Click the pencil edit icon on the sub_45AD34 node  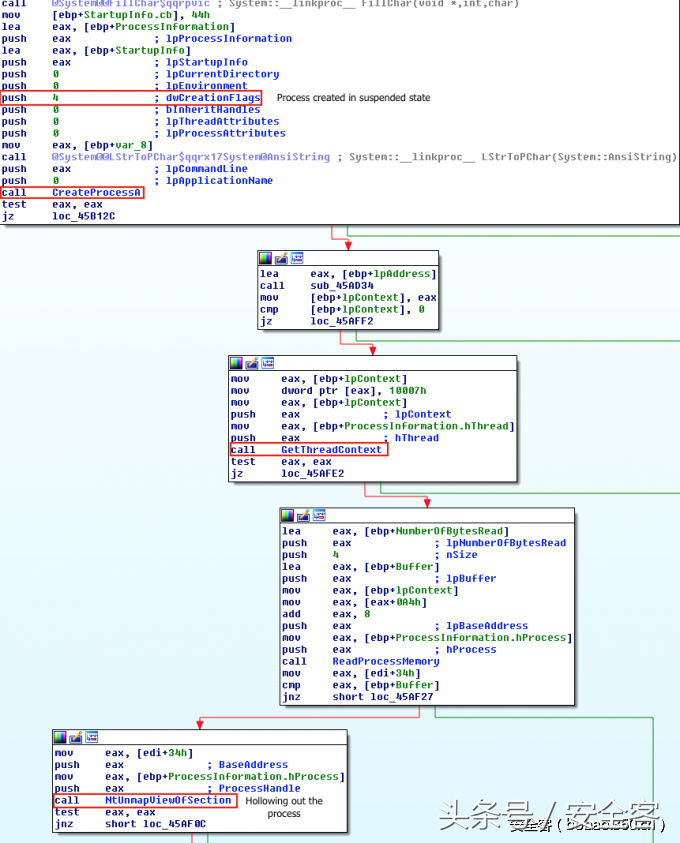click(281, 258)
